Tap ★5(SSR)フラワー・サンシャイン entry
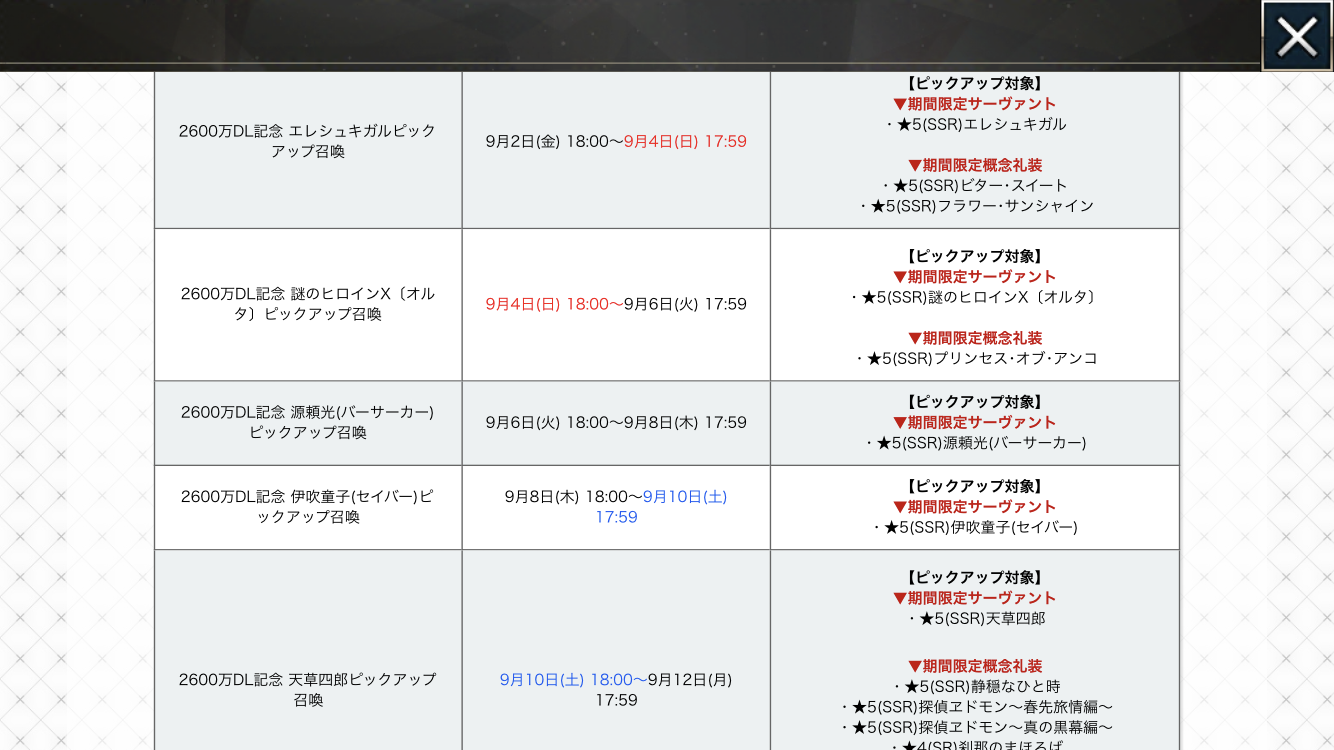This screenshot has height=750, width=1334. pos(975,206)
